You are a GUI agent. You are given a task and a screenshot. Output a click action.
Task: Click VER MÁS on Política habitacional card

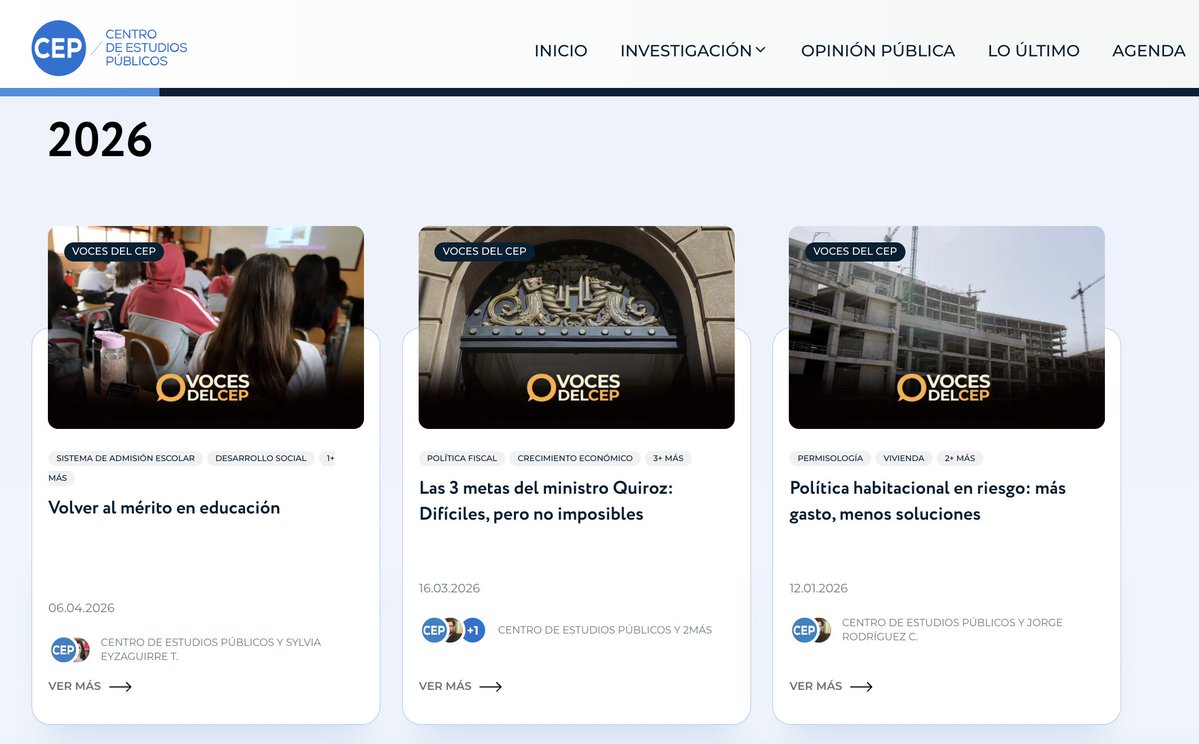pos(831,687)
